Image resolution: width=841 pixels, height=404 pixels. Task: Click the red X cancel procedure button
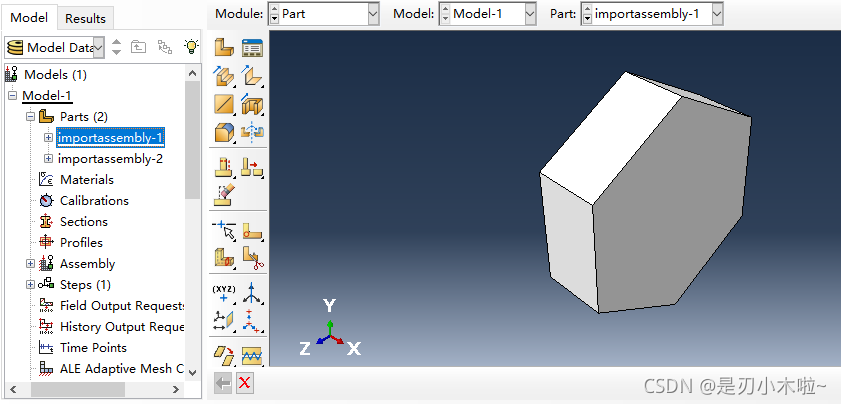245,383
